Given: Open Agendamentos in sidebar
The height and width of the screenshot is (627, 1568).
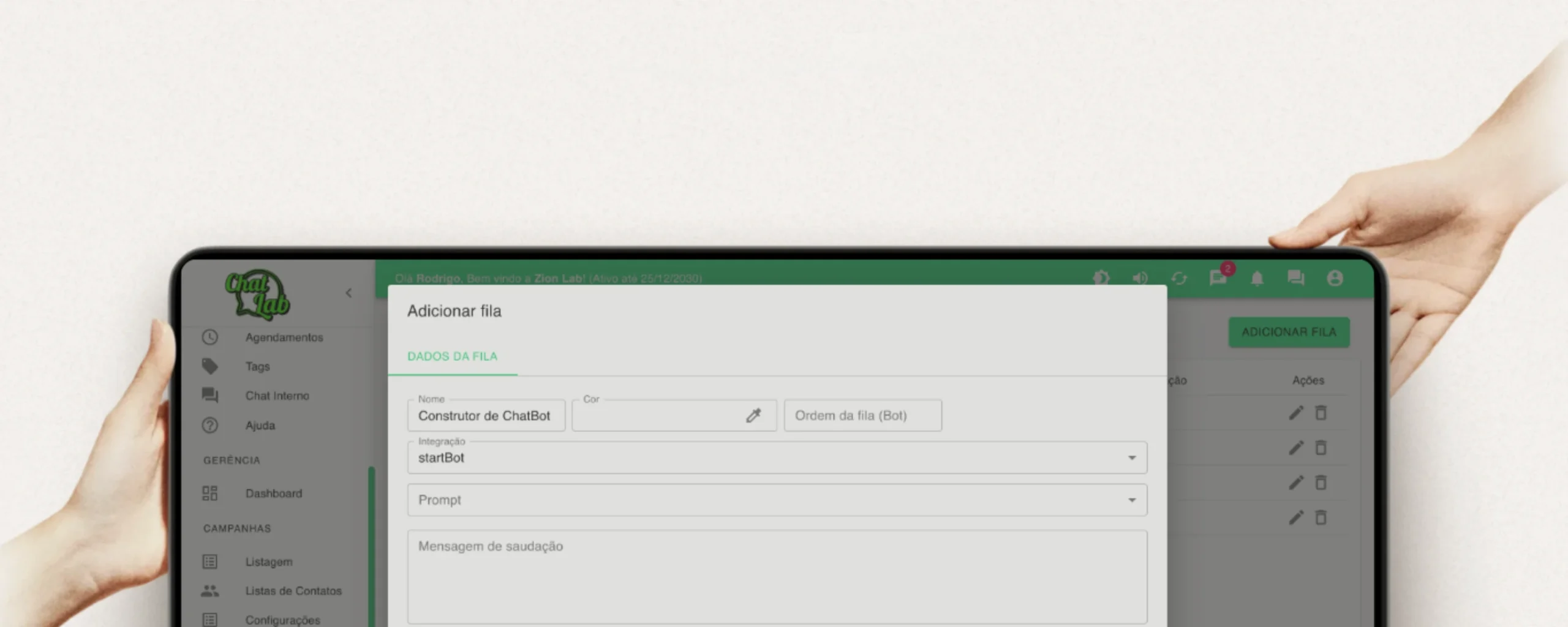Looking at the screenshot, I should coord(284,337).
